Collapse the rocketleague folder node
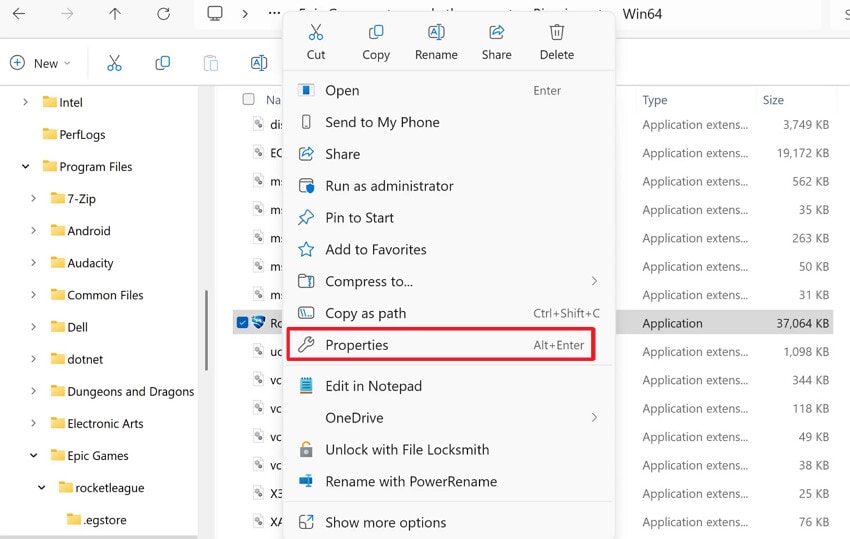 click(x=42, y=487)
